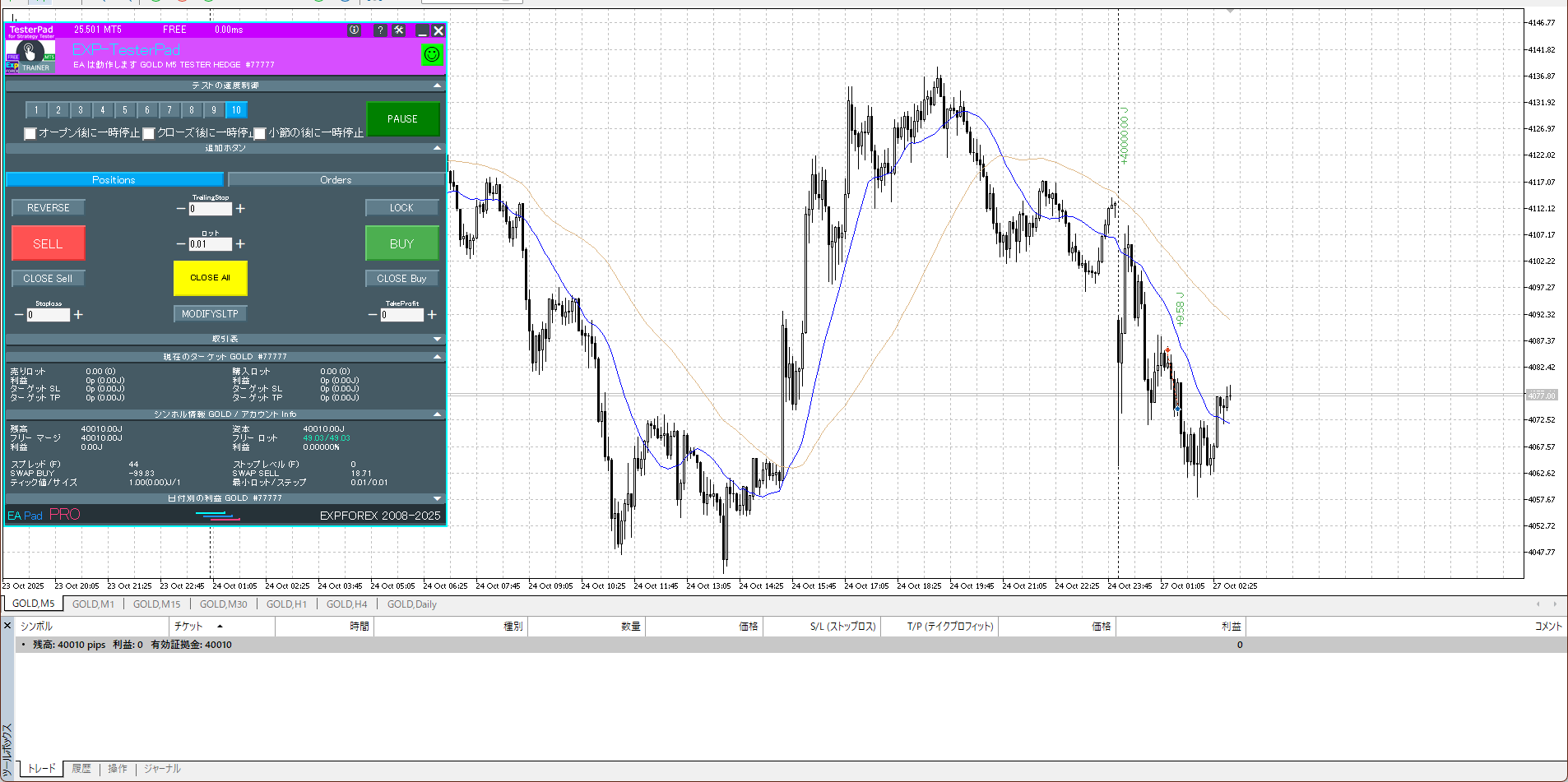Click plus icon next to TakeProfit field
Viewport: 1568px width, 782px height.
[x=432, y=315]
